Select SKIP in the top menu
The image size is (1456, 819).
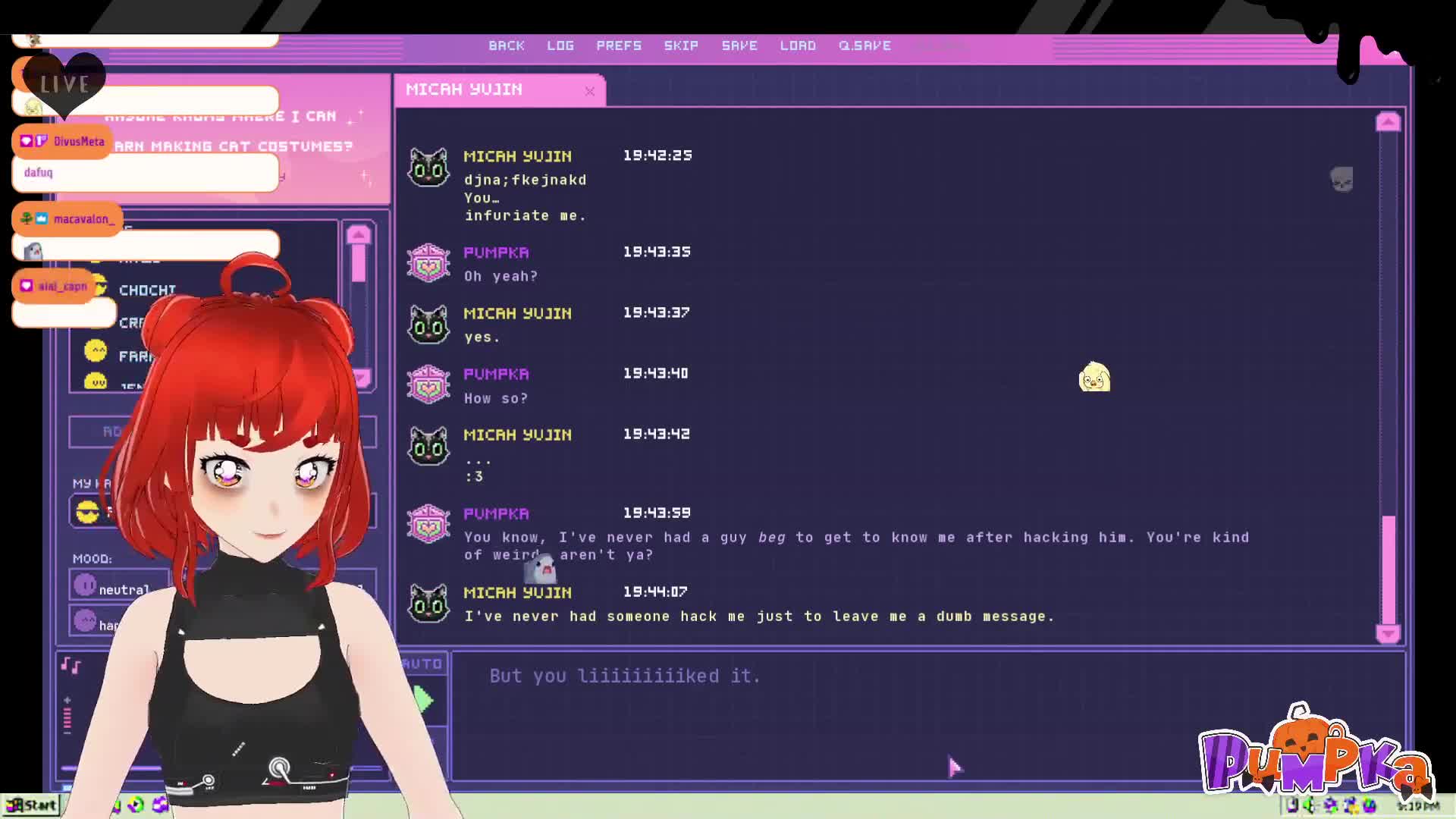point(681,45)
